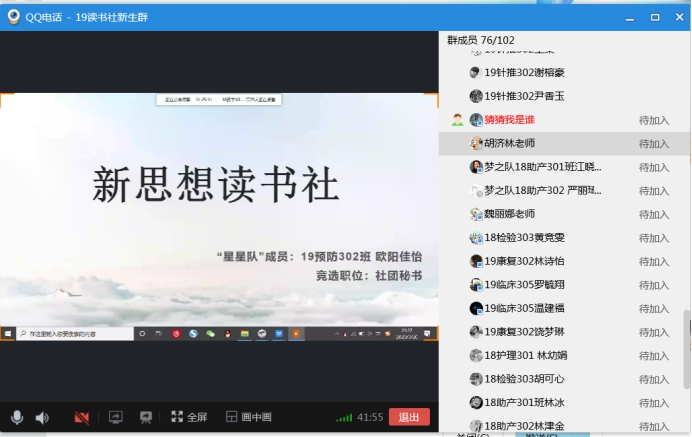Screen dimensions: 692x437
Task: Mute the microphone in the call toolbar
Action: coord(17,417)
